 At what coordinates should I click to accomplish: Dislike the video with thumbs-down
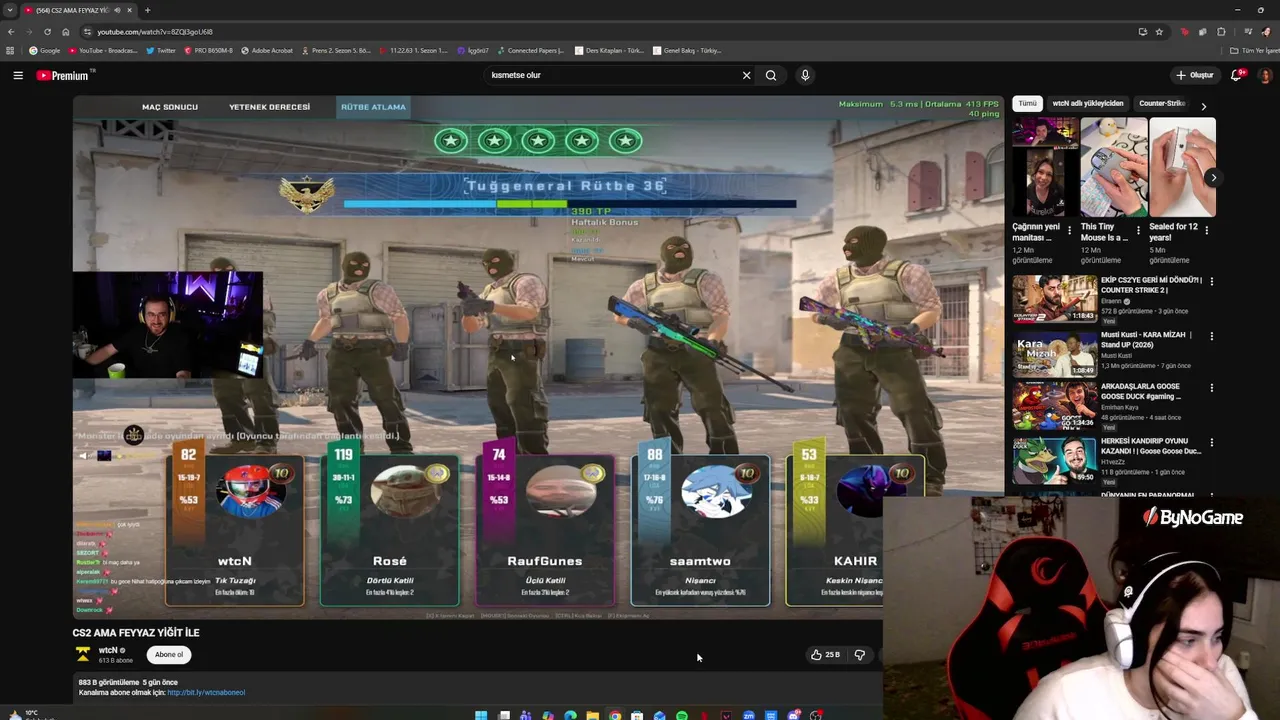[860, 655]
